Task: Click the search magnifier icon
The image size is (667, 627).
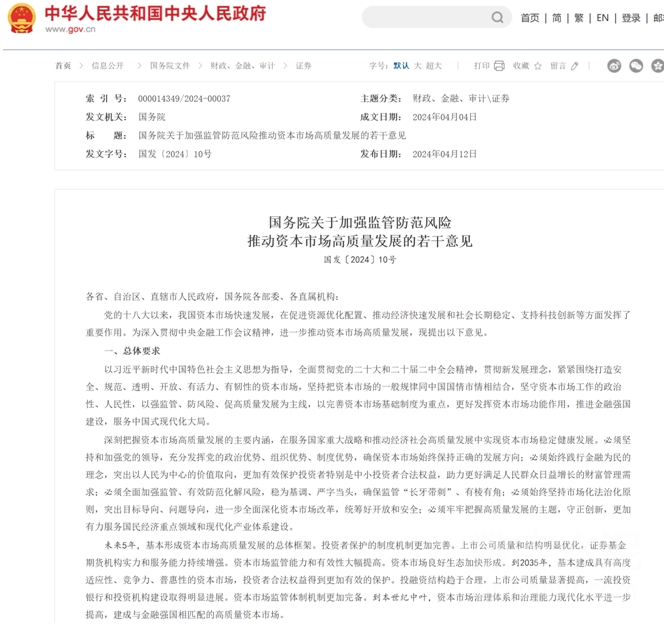Action: click(x=497, y=18)
